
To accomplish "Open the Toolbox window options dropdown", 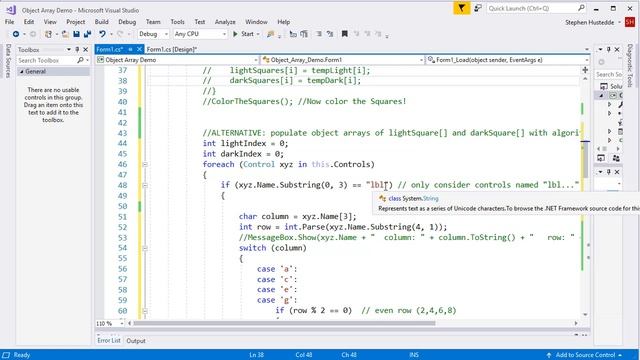I will click(69, 49).
